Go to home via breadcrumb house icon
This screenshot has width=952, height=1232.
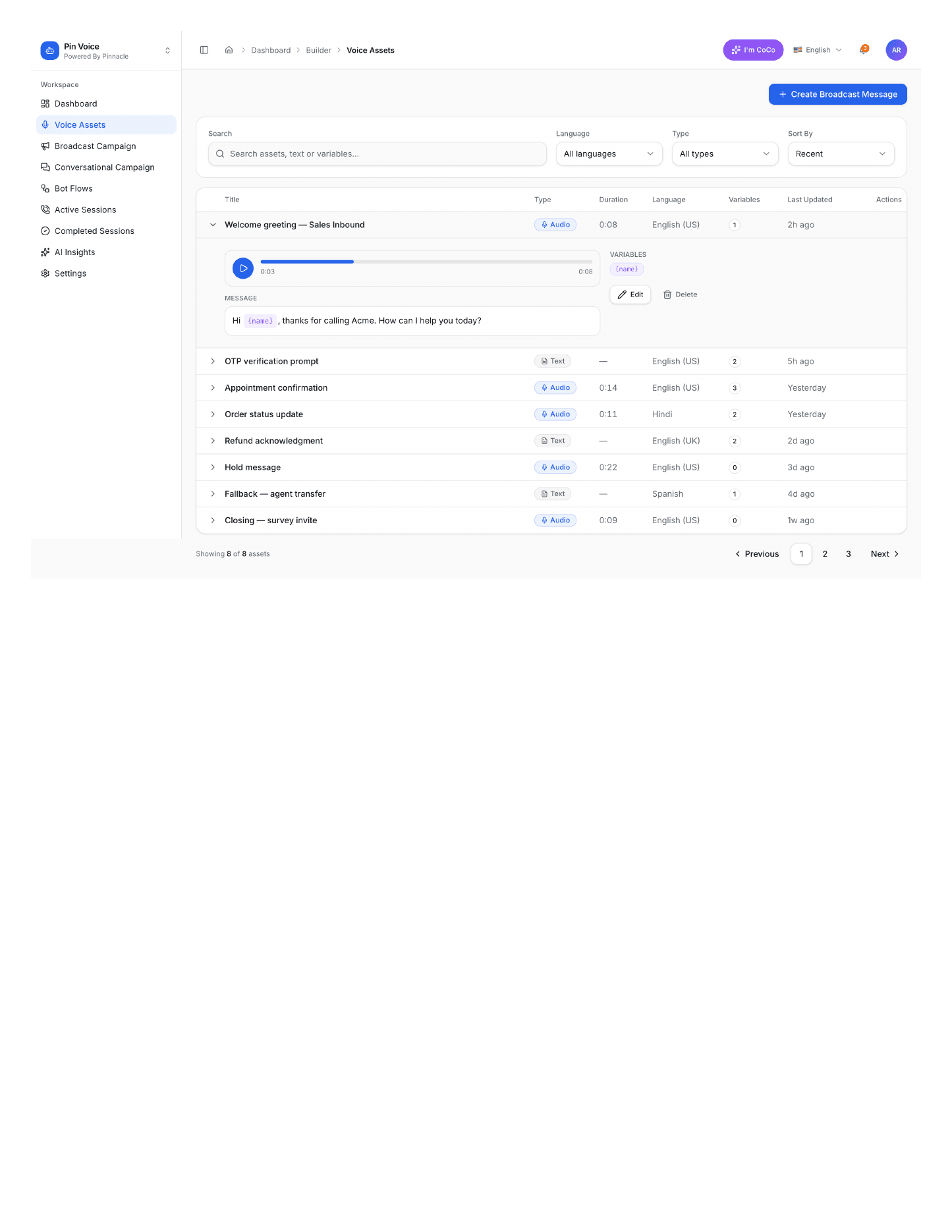tap(229, 50)
